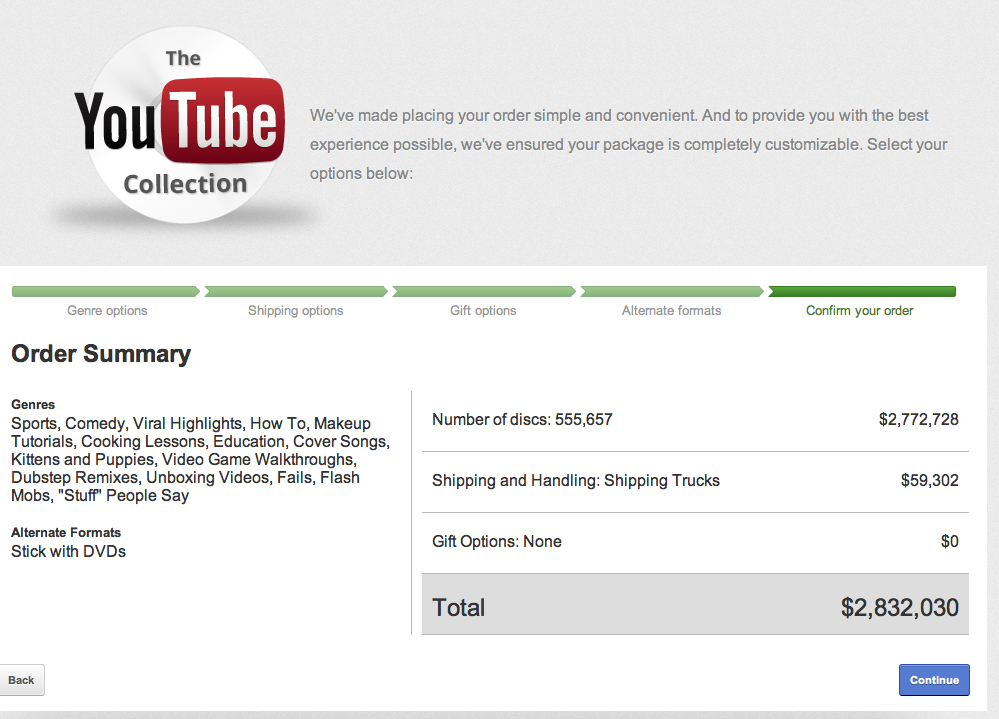This screenshot has width=999, height=719.
Task: Click the Shipping options progress bar
Action: point(296,292)
